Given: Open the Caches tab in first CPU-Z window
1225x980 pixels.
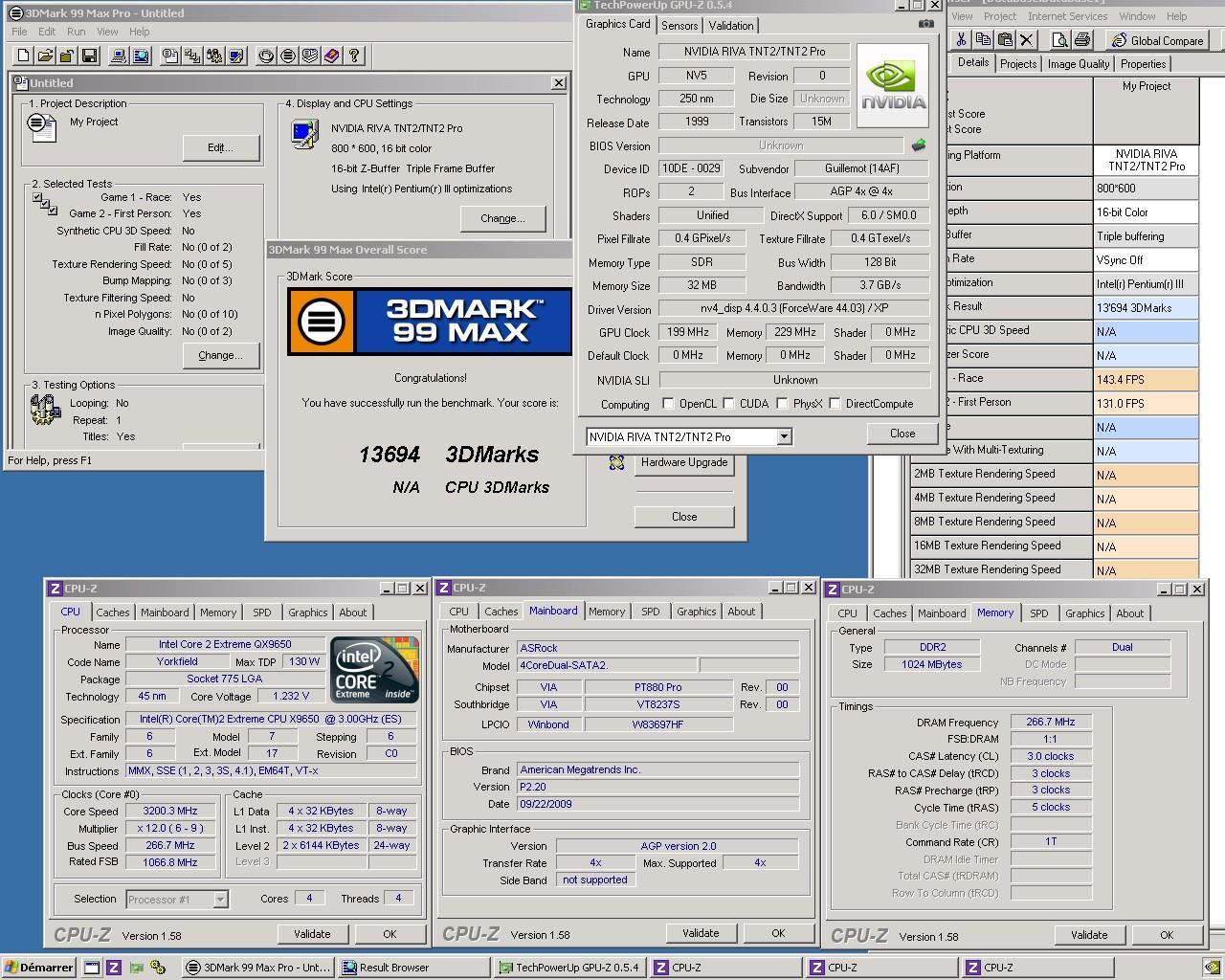Looking at the screenshot, I should [113, 612].
